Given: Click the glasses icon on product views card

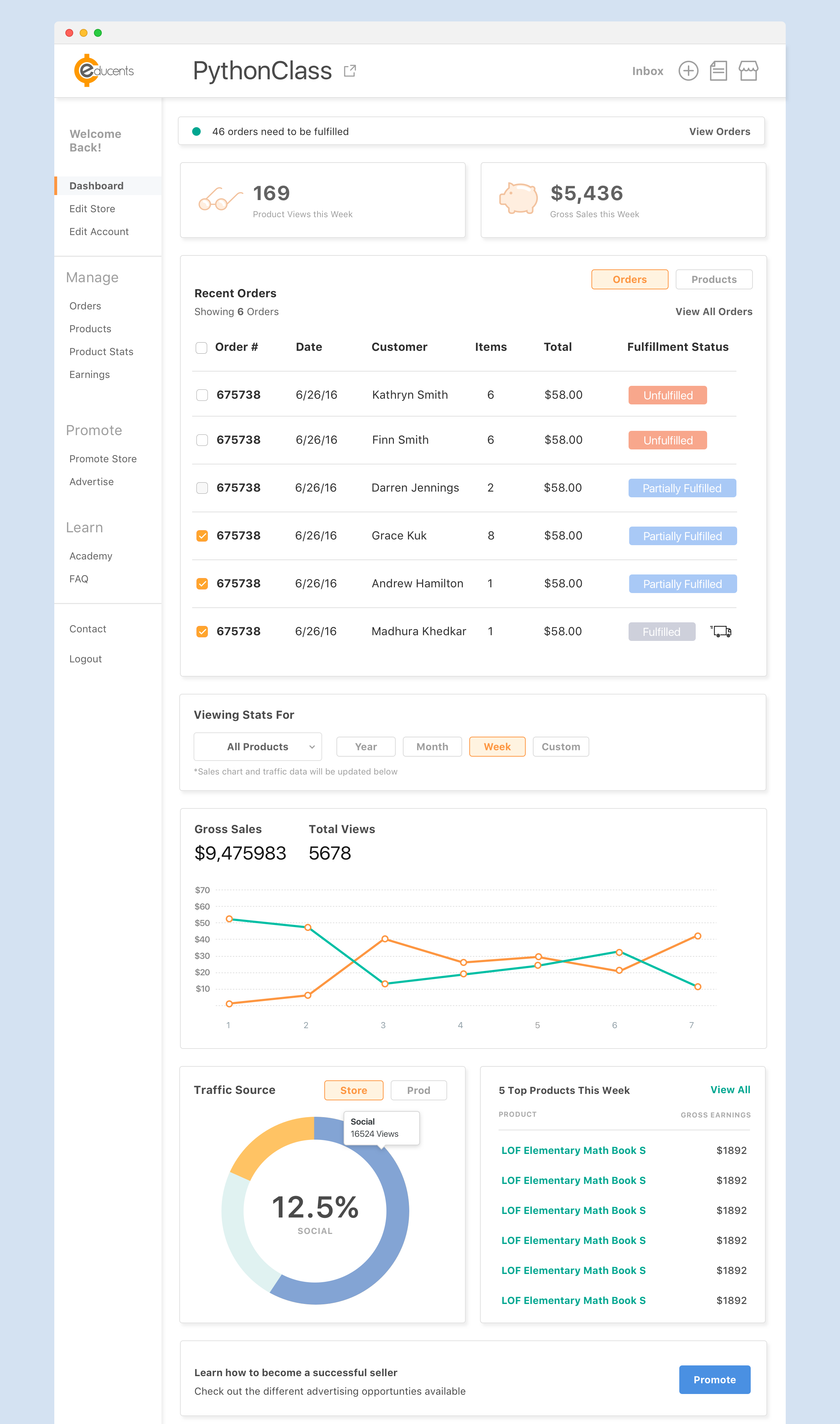Looking at the screenshot, I should tap(220, 199).
